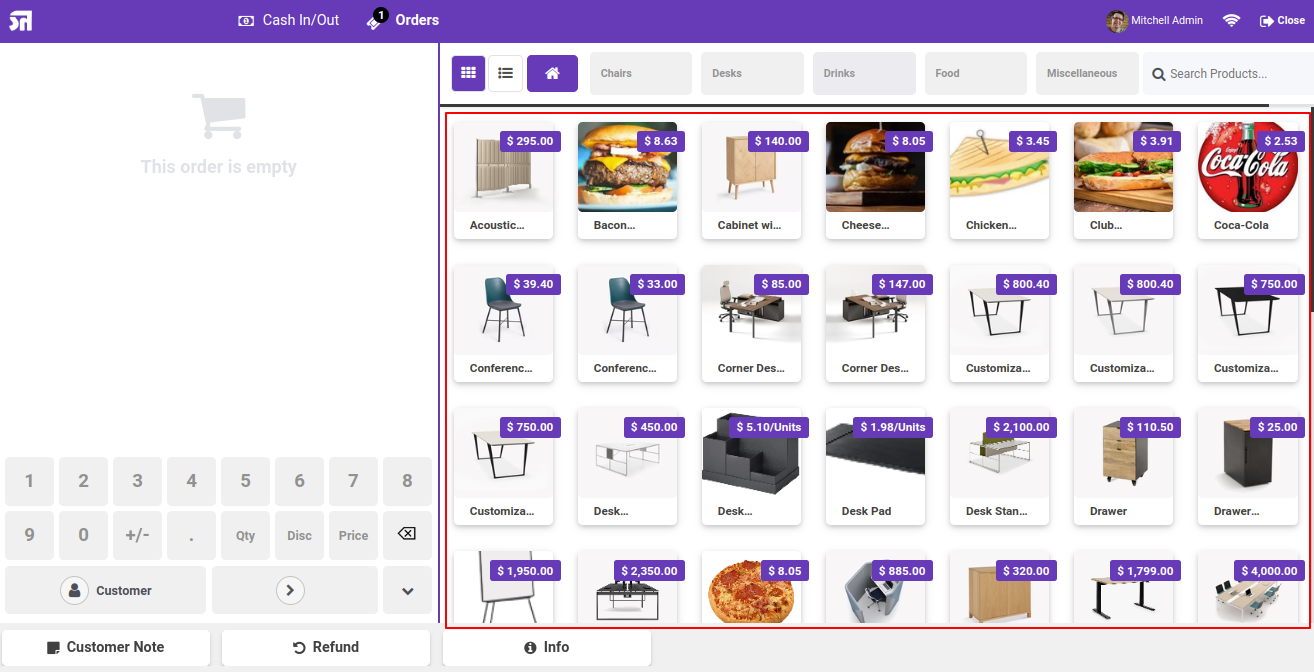This screenshot has width=1314, height=672.
Task: Filter by Drinks category
Action: (865, 74)
